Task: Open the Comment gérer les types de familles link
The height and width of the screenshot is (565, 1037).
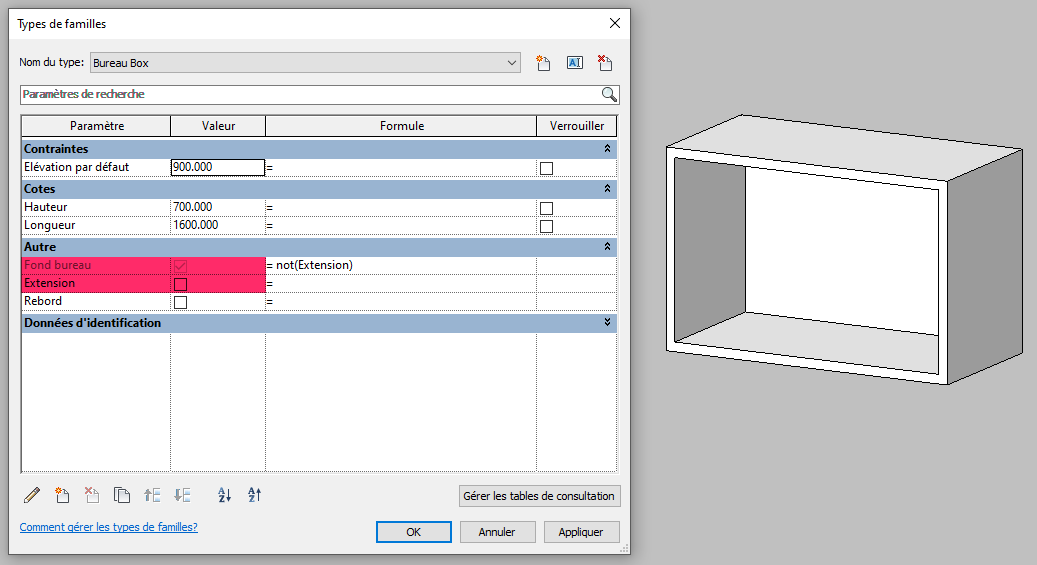Action: [108, 527]
